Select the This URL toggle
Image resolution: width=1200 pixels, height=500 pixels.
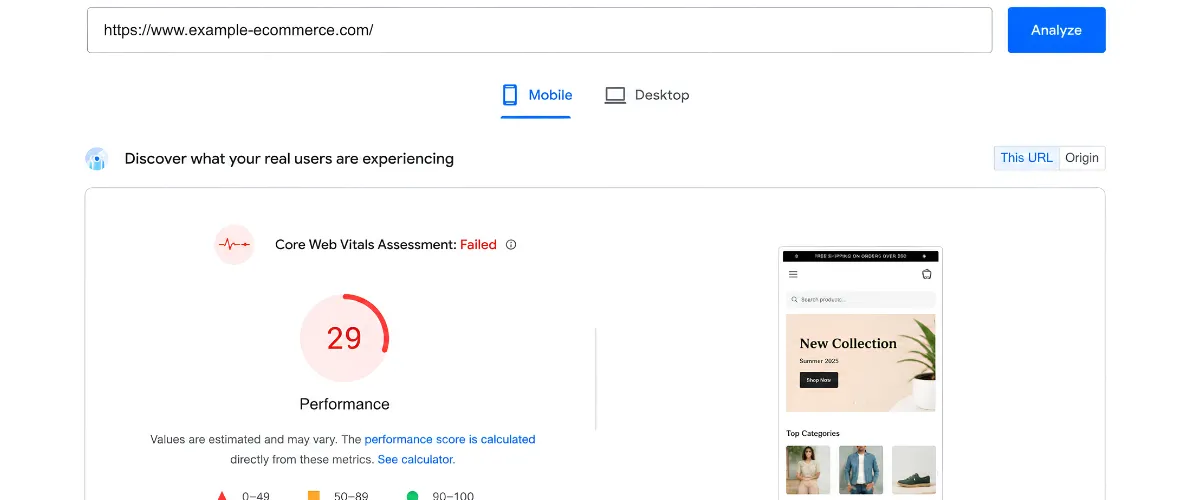1026,158
